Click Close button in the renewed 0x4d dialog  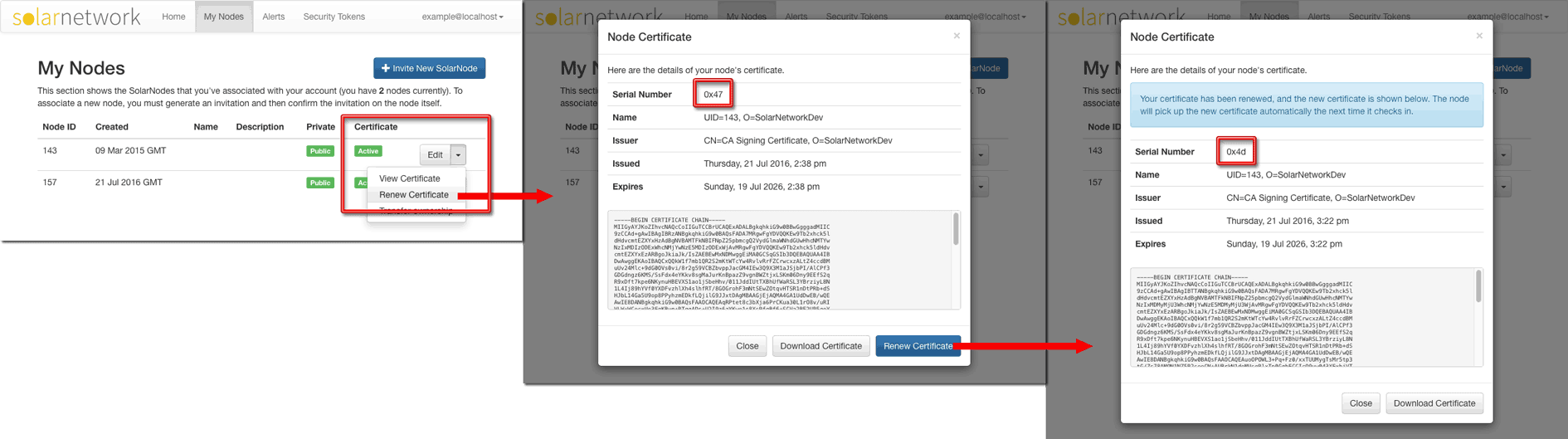pyautogui.click(x=1361, y=403)
